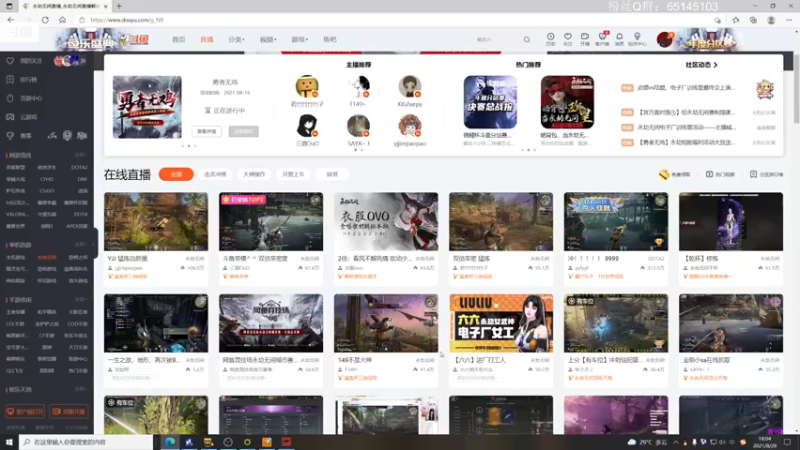Expand the 分类 dropdown in navigation

click(x=236, y=39)
